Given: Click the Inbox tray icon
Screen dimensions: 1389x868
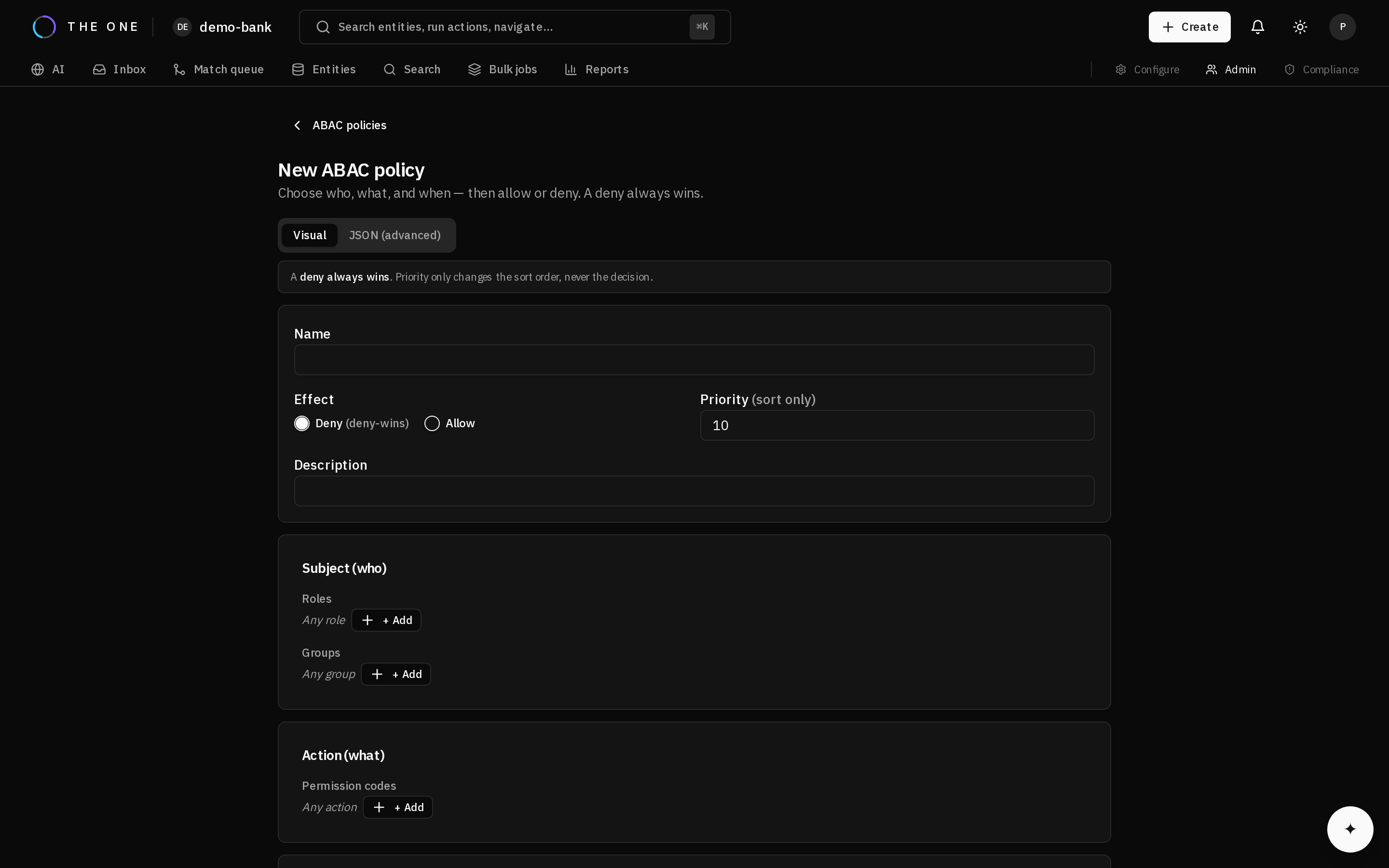Looking at the screenshot, I should (99, 69).
